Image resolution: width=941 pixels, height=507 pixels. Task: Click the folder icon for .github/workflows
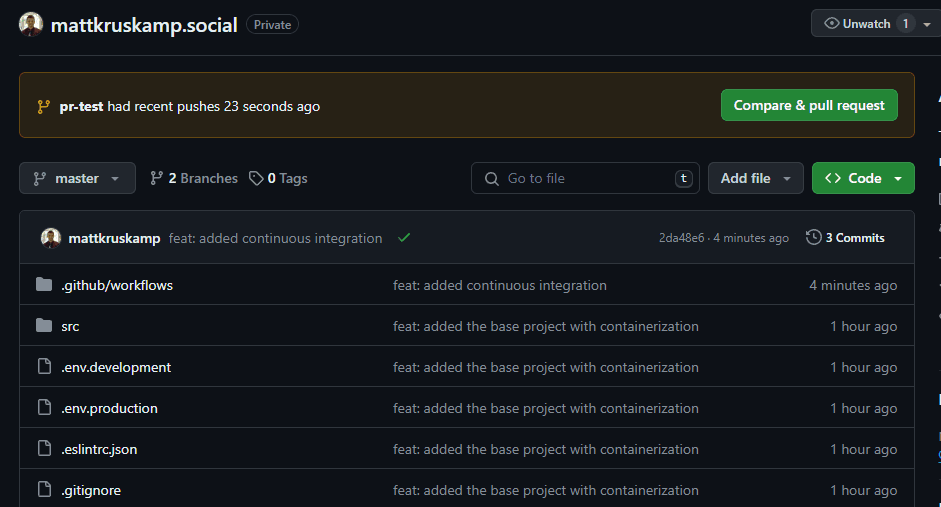coord(44,284)
